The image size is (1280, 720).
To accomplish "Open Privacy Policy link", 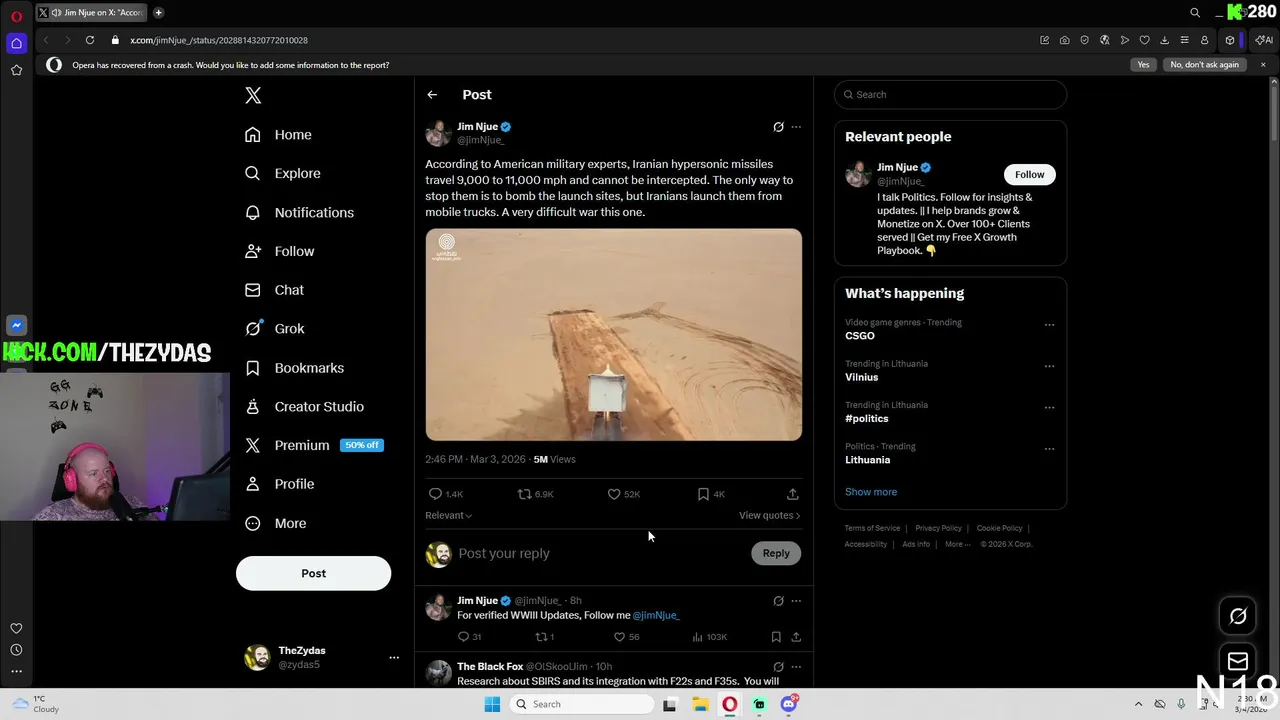I will click(938, 528).
